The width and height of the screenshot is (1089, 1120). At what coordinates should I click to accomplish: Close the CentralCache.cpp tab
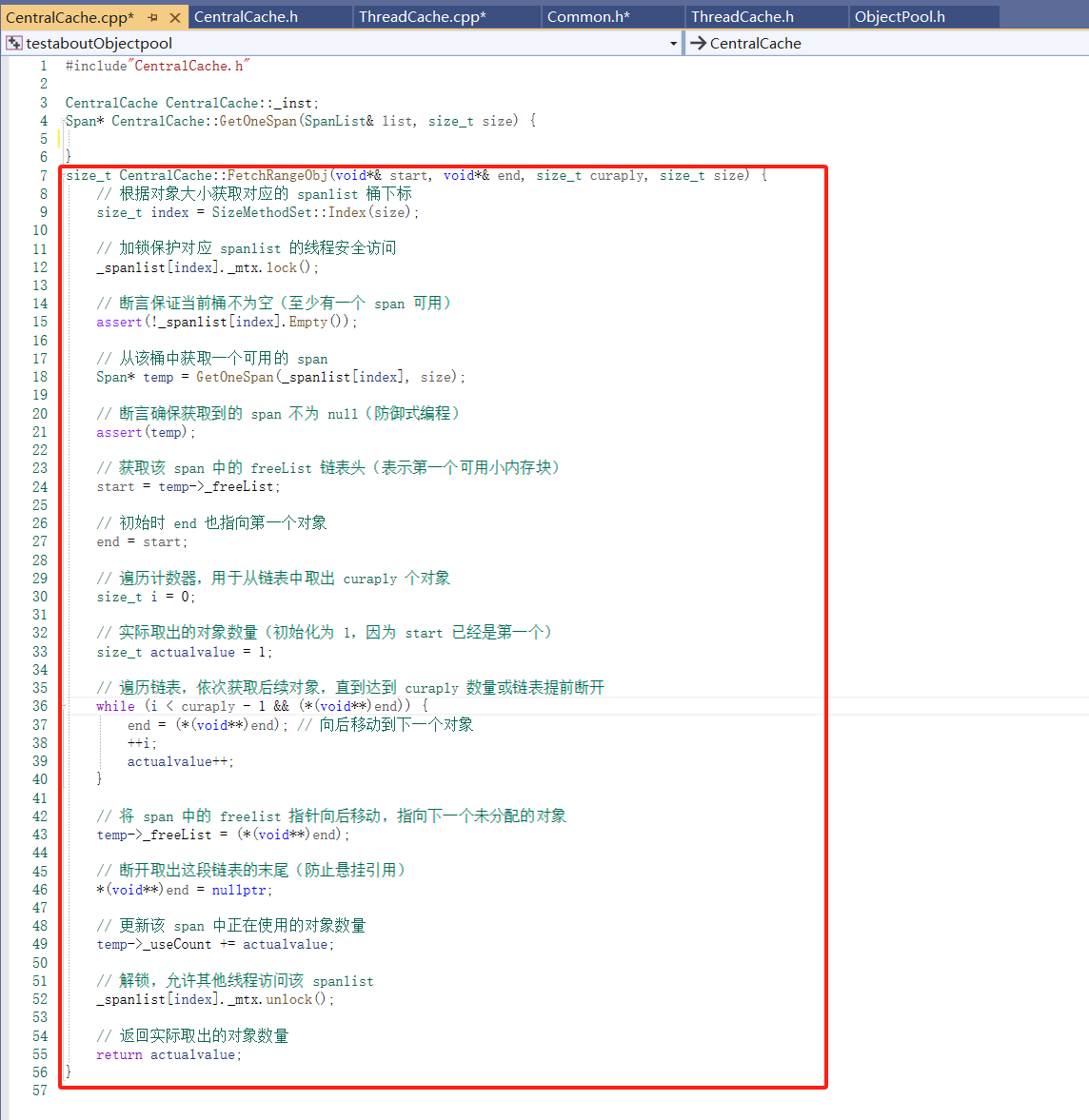tap(175, 17)
